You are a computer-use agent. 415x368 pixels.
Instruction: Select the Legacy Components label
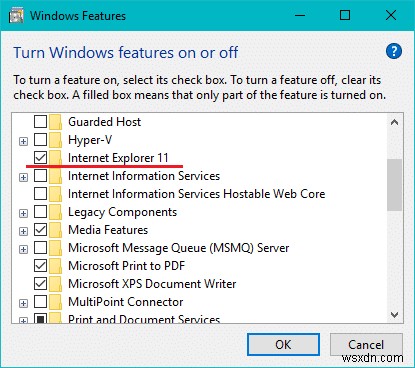123,212
